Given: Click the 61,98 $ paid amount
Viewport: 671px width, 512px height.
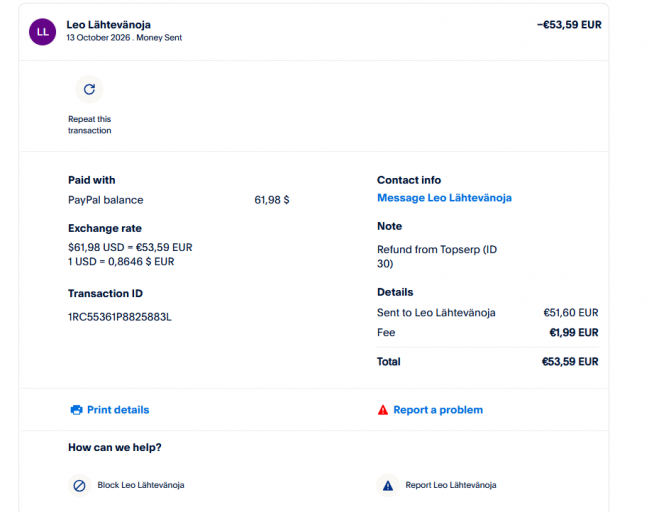Looking at the screenshot, I should pos(272,200).
